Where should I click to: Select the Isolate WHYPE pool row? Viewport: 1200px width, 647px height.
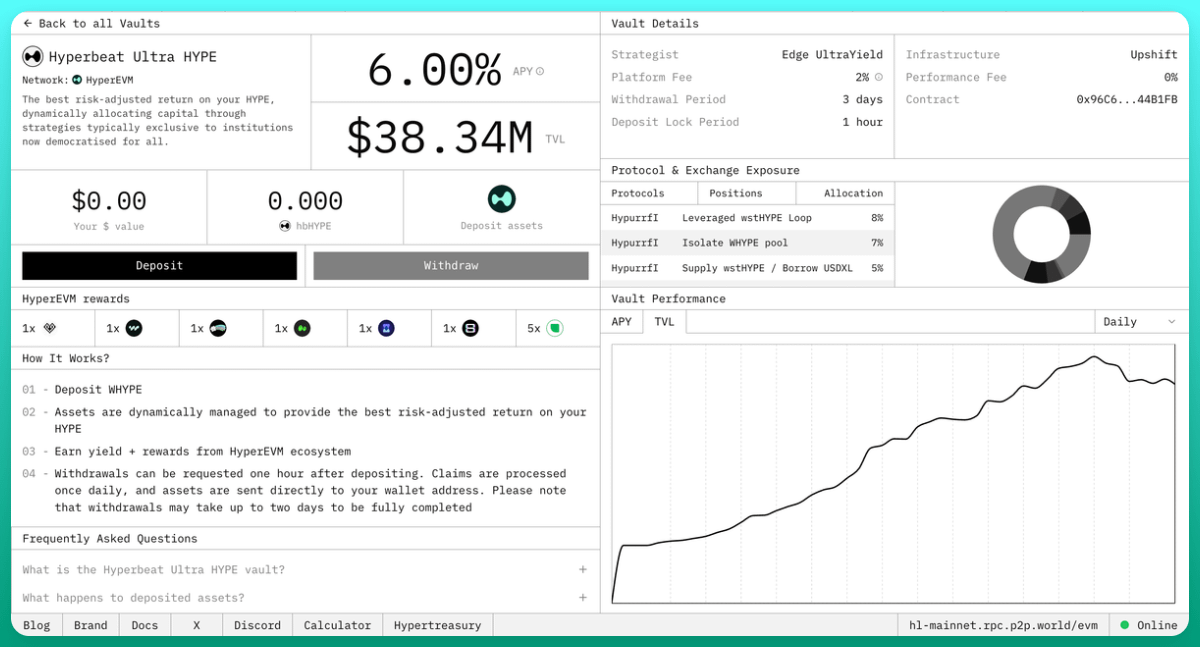point(747,243)
